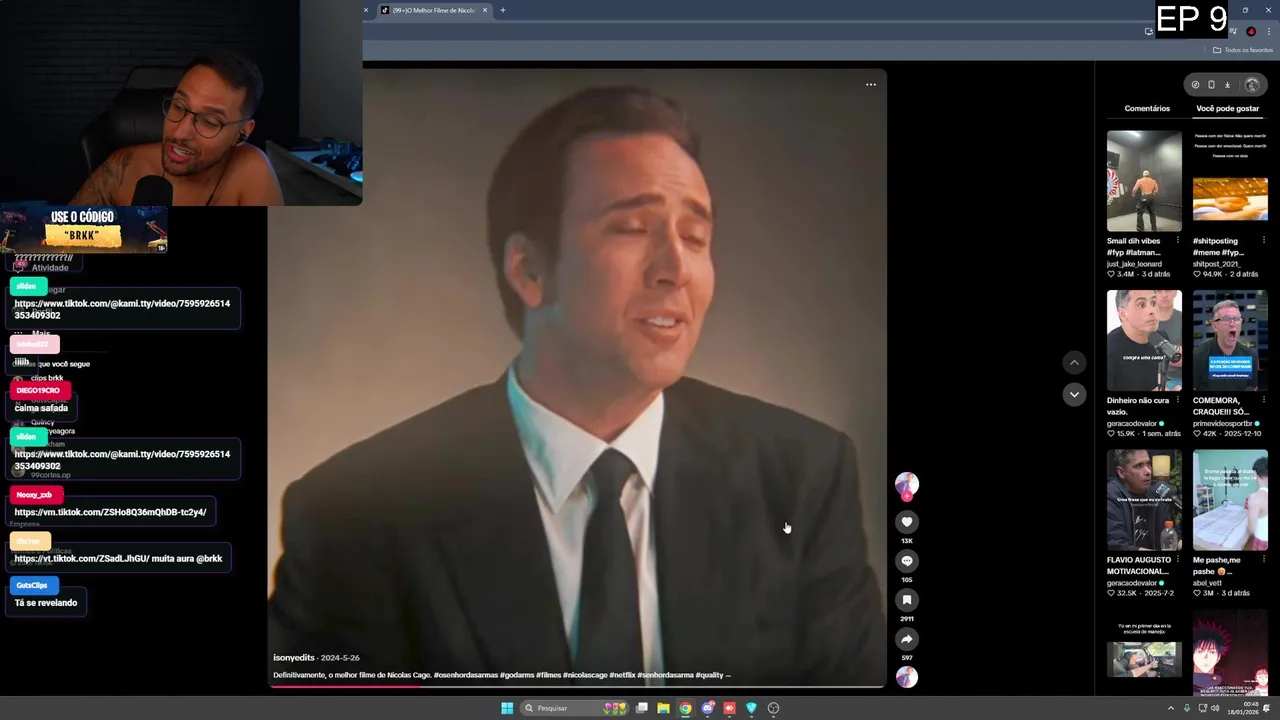Open the vt.tiktok.com muita aura chat link
Viewport: 1280px width, 720px height.
(82, 558)
